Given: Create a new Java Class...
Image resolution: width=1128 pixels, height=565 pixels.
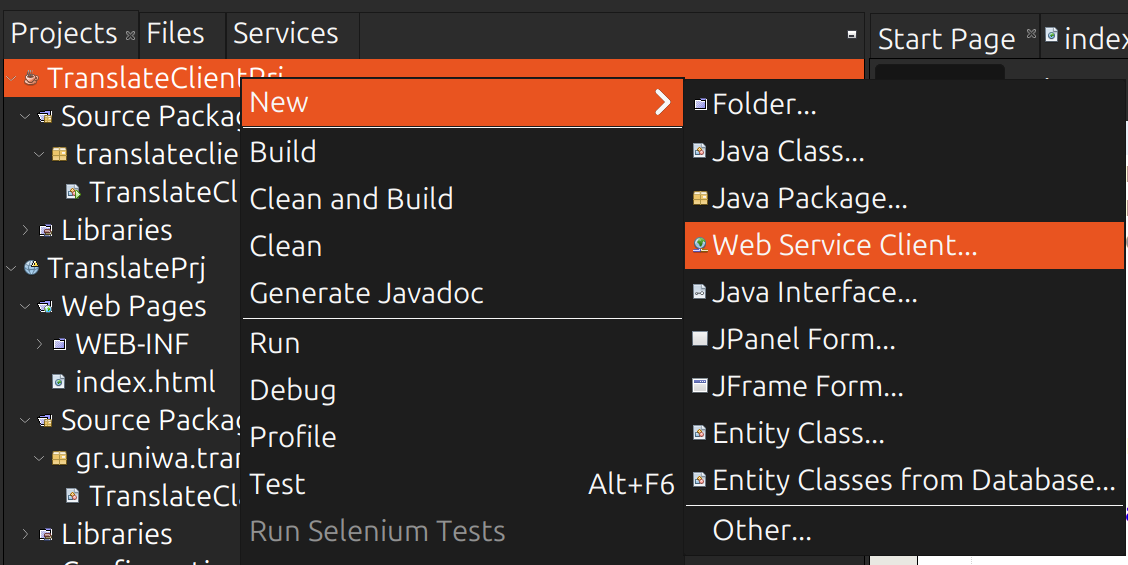Looking at the screenshot, I should (904, 151).
